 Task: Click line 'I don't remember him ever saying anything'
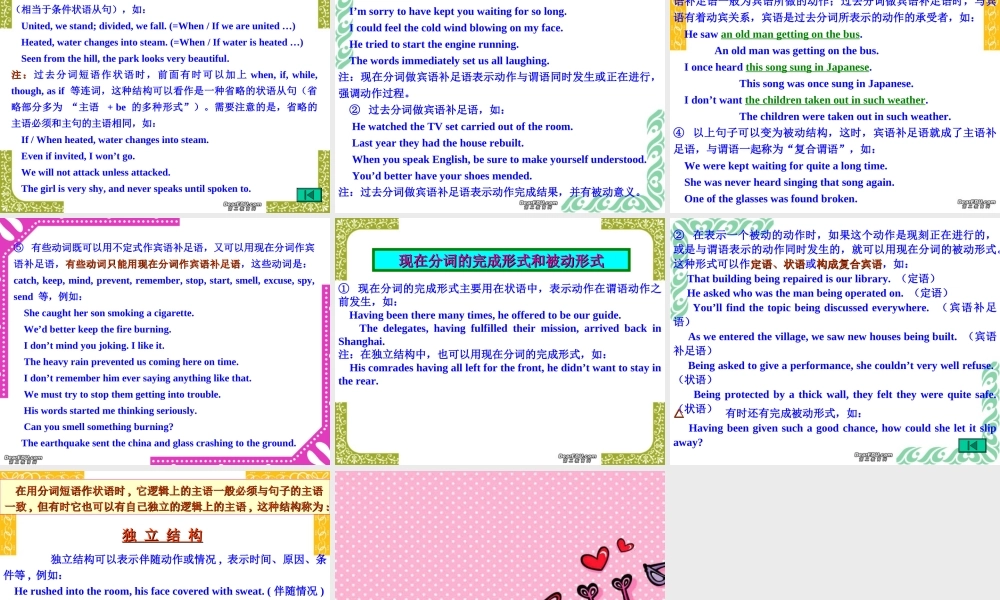(138, 378)
